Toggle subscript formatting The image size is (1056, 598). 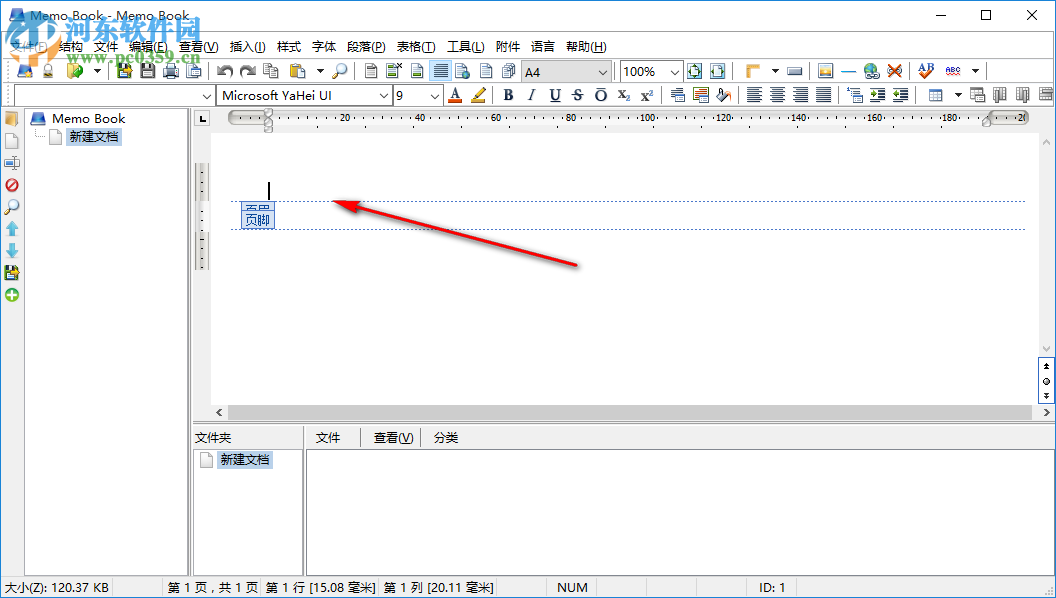click(624, 95)
